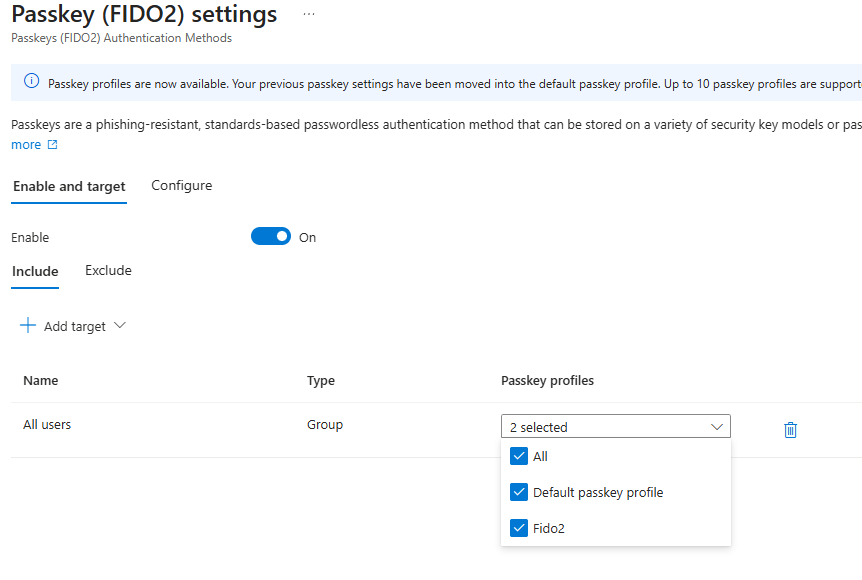Click the Add target button label
862x580 pixels.
pos(75,327)
